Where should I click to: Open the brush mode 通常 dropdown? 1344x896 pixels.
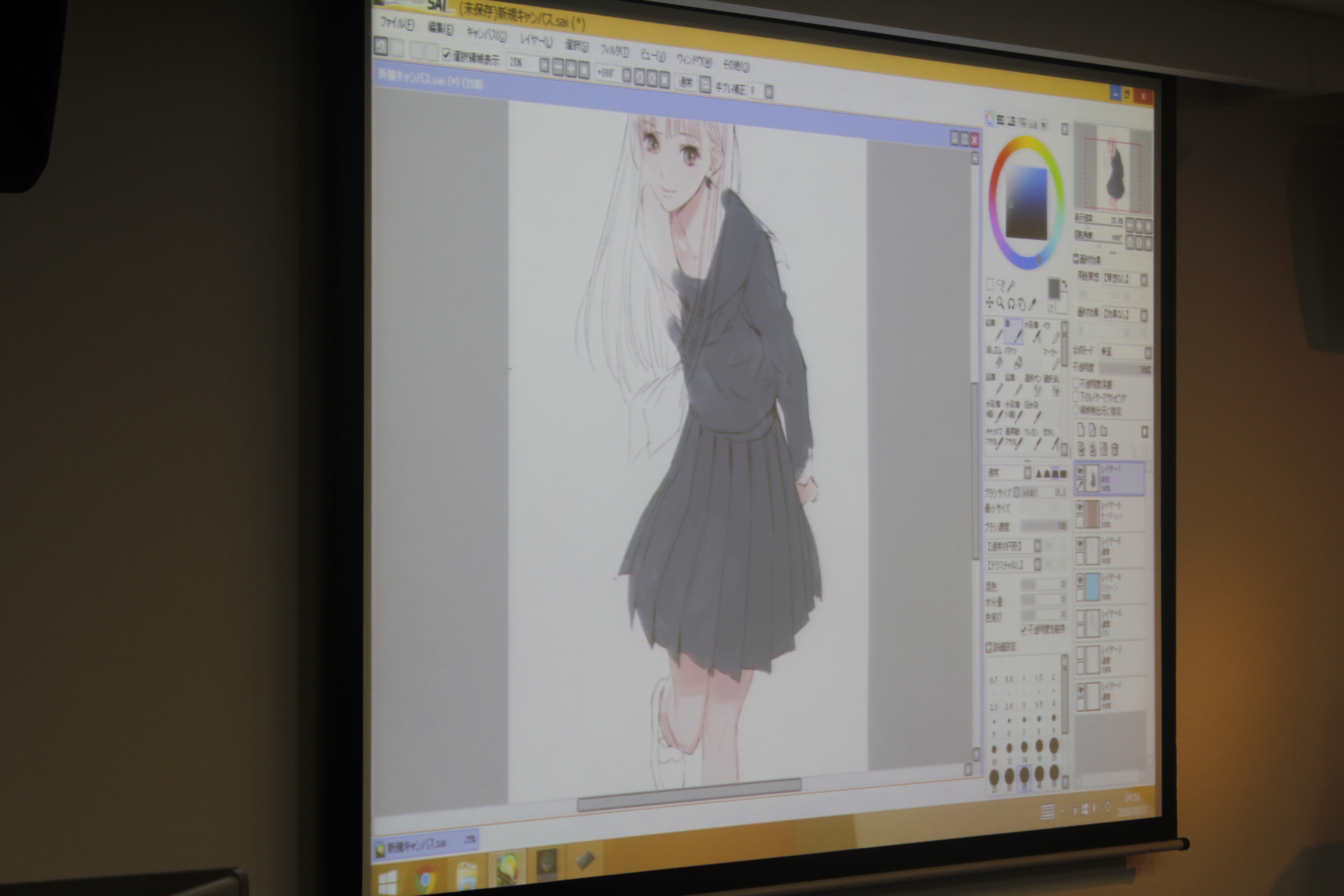1027,472
